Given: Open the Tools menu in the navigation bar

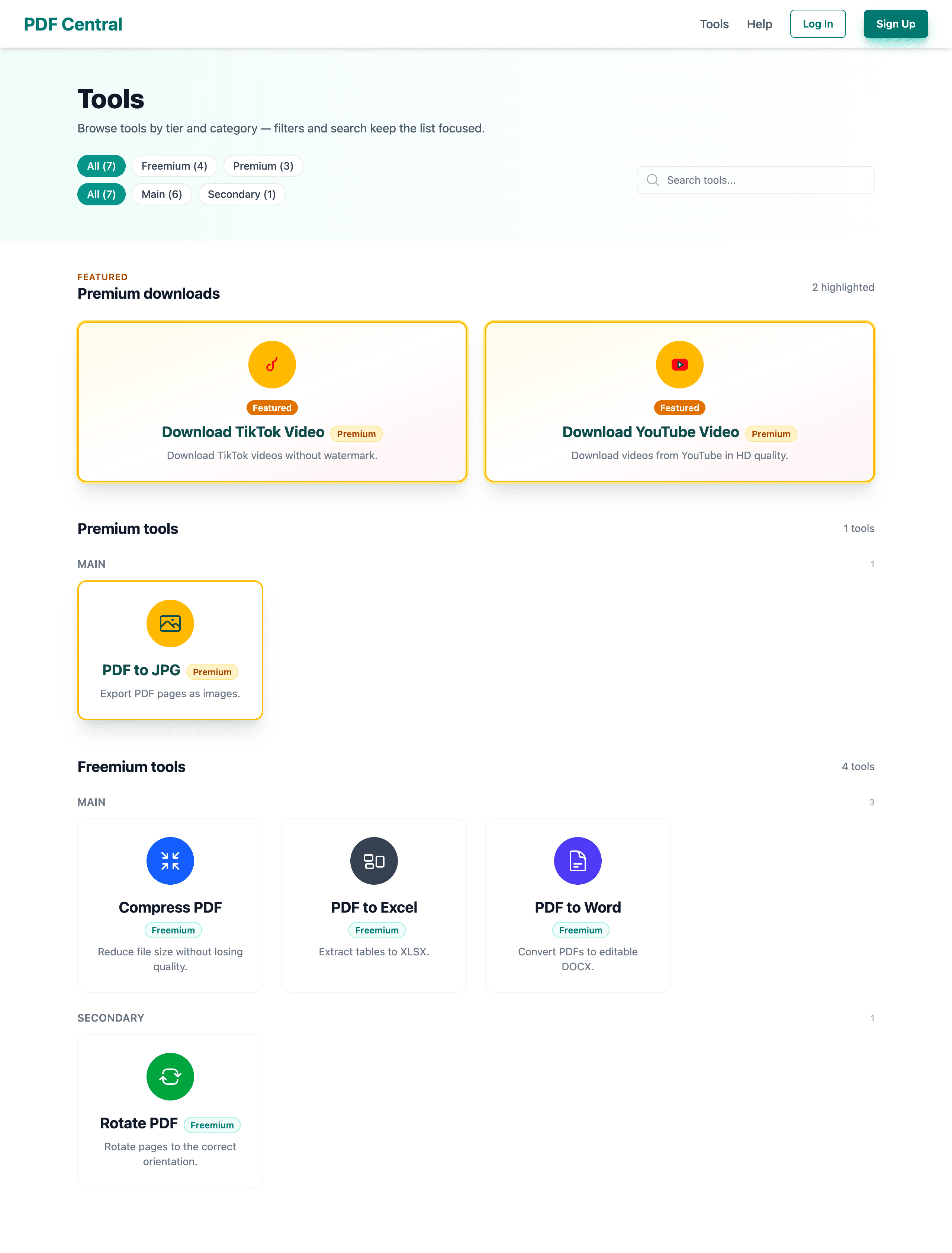Looking at the screenshot, I should pos(713,24).
